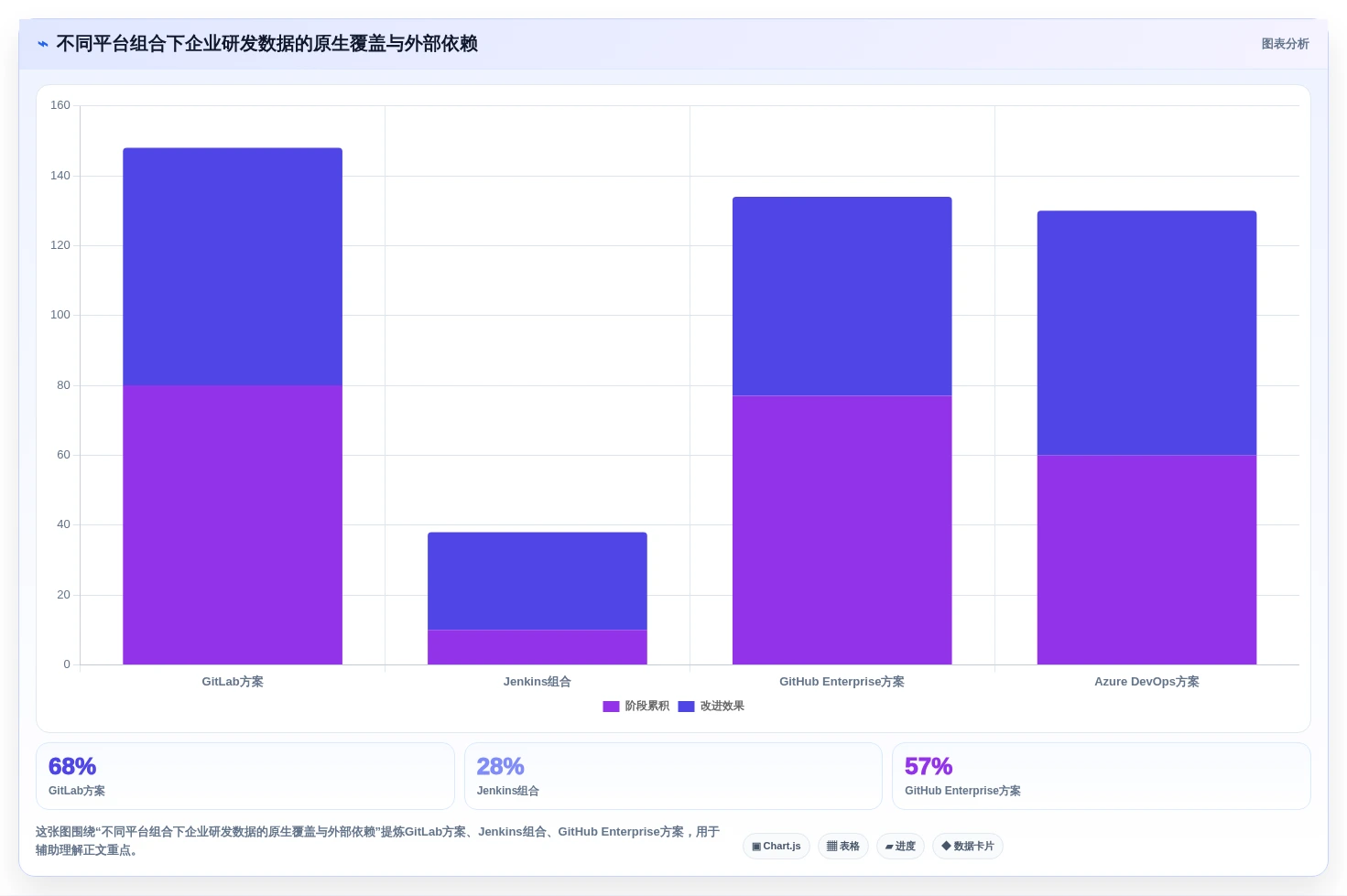Click the 图表分析 label in the header
Viewport: 1347px width, 896px height.
[1285, 44]
